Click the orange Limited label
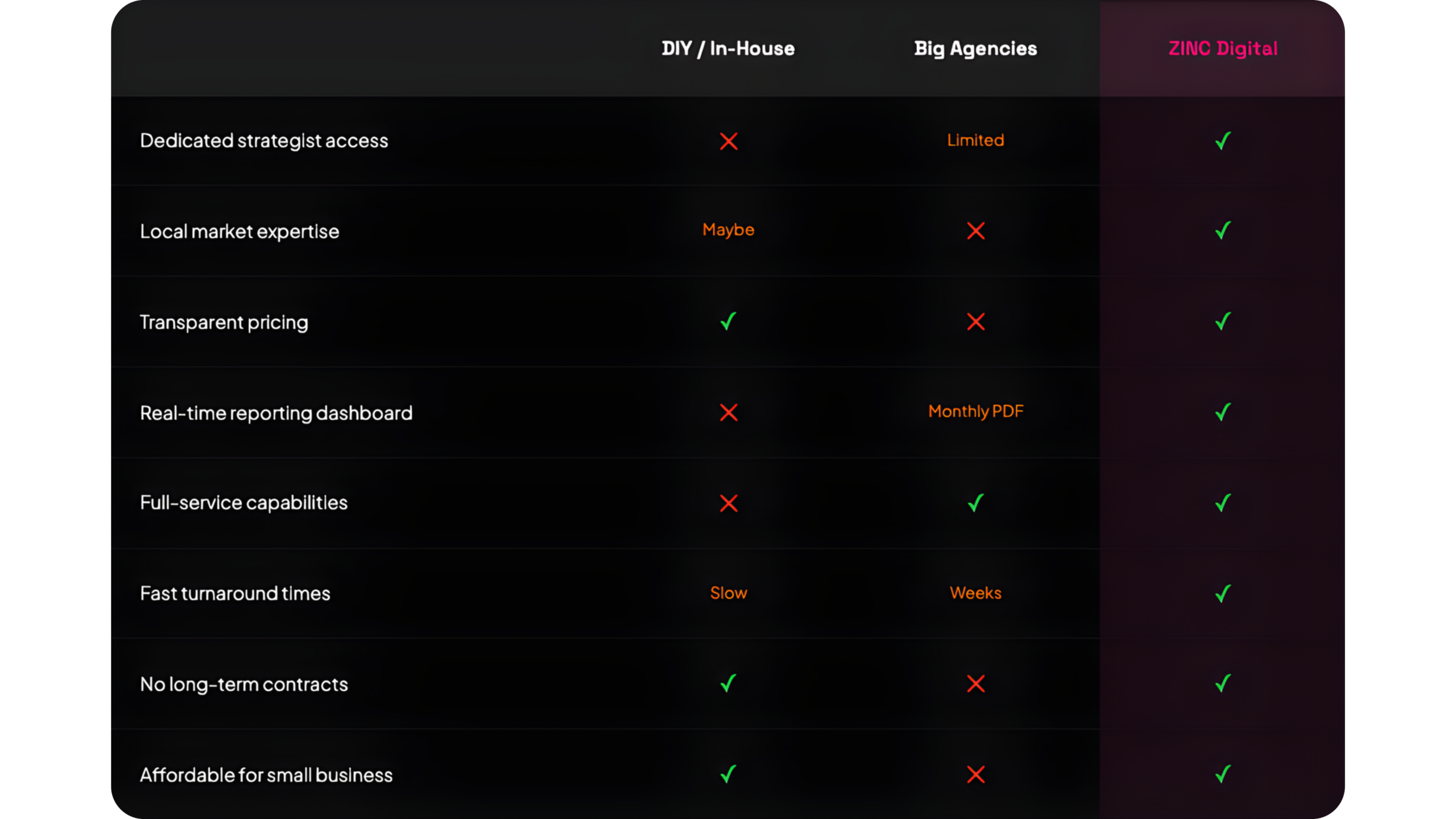Screen dimensions: 1456x819 [975, 140]
